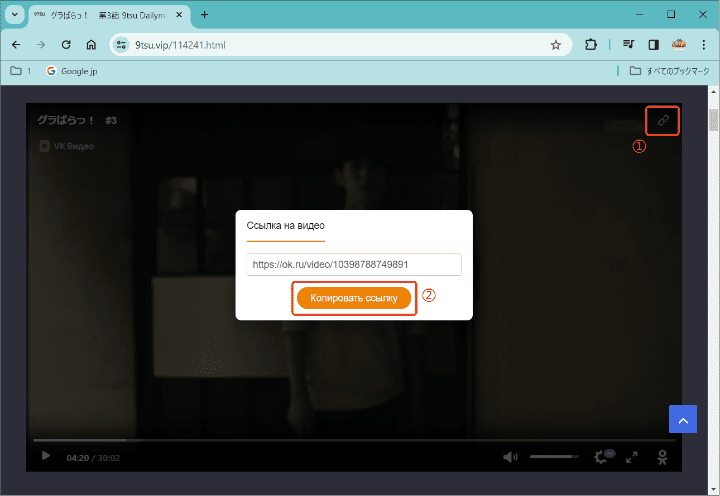Viewport: 720px width, 496px height.
Task: Open the Odnoklassniki logo icon in player
Action: pyautogui.click(x=662, y=457)
